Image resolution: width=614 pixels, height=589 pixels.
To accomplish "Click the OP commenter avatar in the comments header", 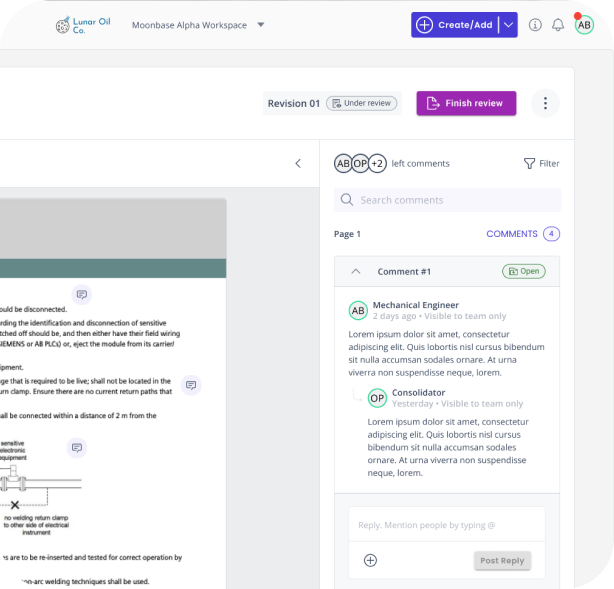I will coord(360,163).
